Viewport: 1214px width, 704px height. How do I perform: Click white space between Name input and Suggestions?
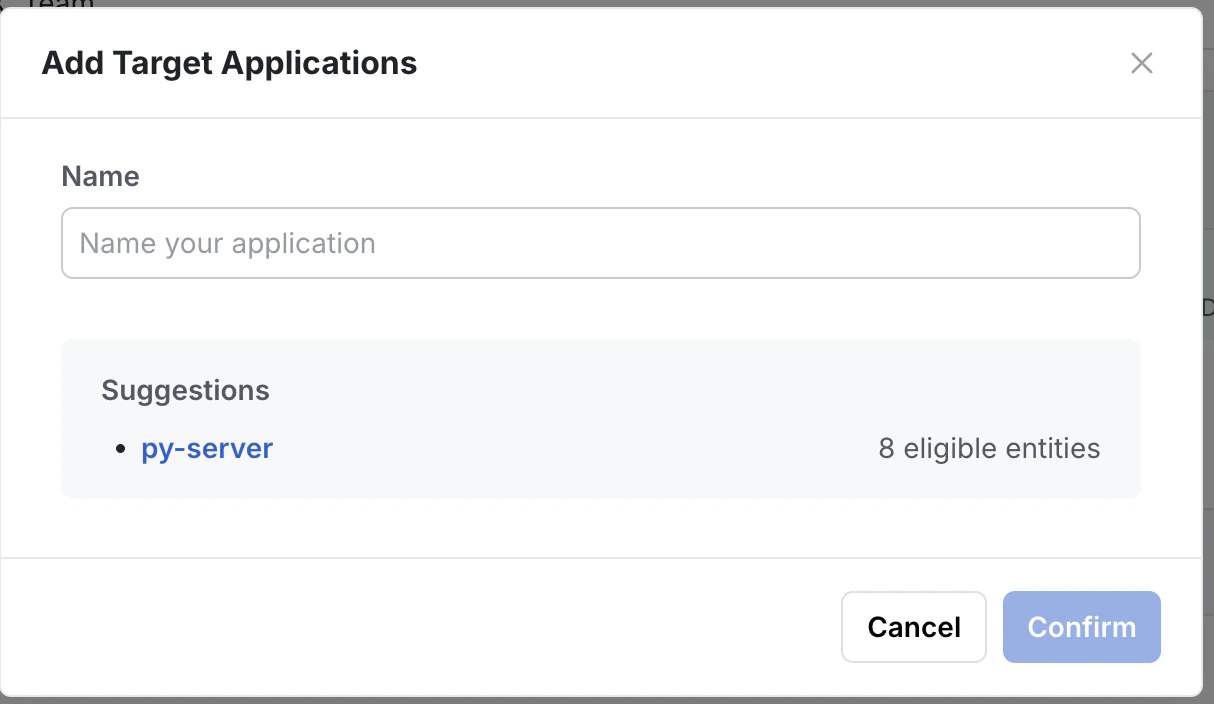(600, 309)
